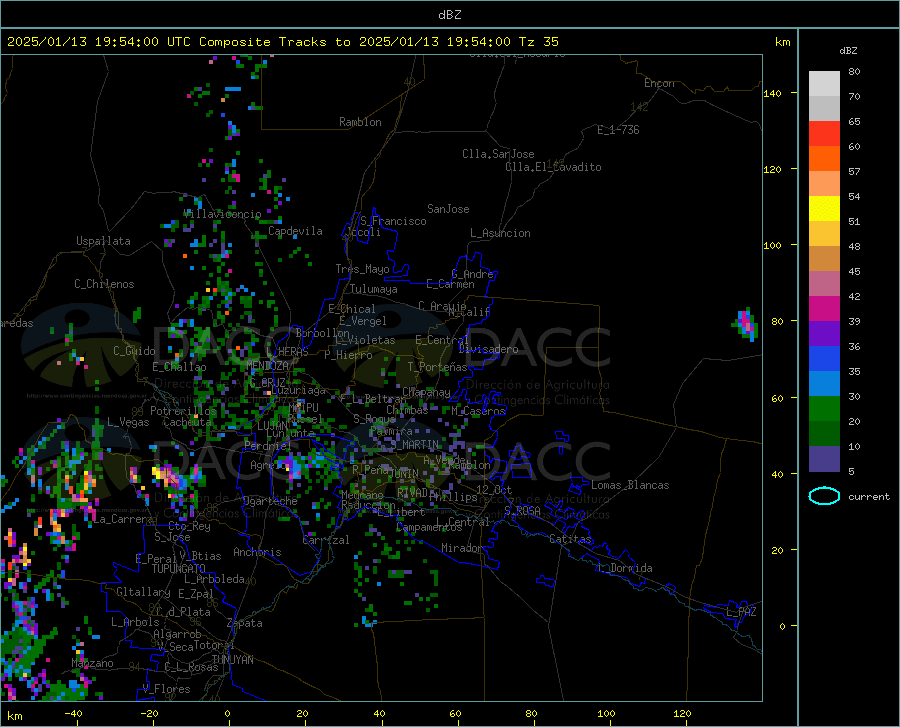Click the 'L_PAZ' town label
900x727 pixels.
(741, 612)
